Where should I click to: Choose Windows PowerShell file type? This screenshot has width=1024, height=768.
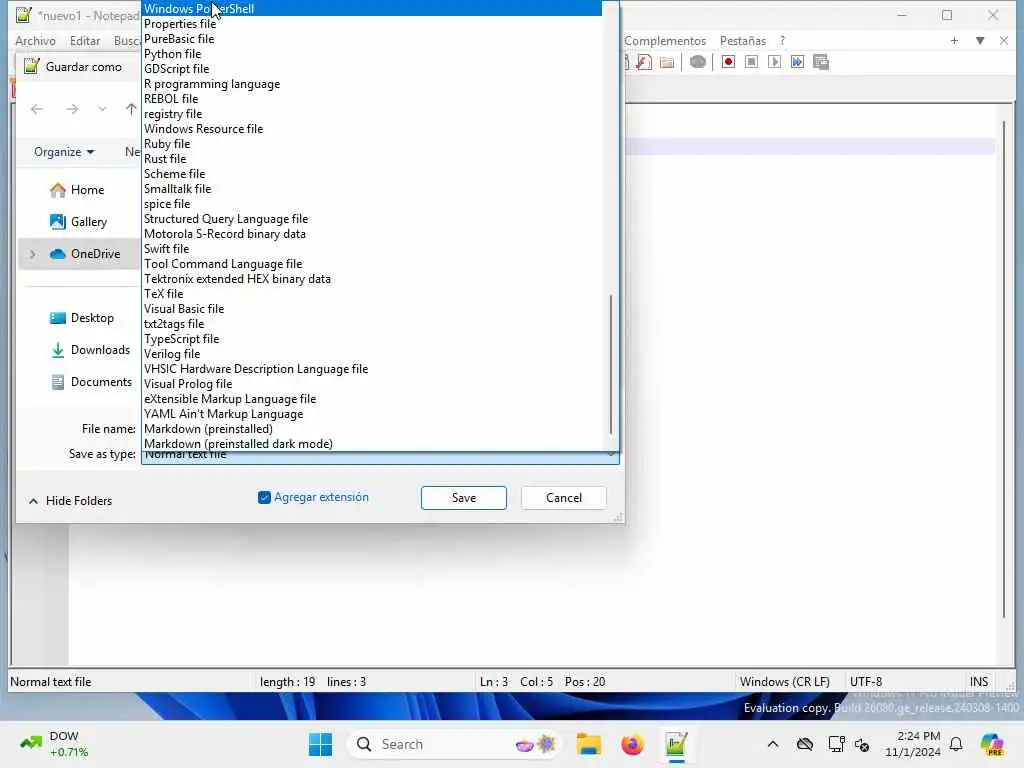pyautogui.click(x=372, y=8)
